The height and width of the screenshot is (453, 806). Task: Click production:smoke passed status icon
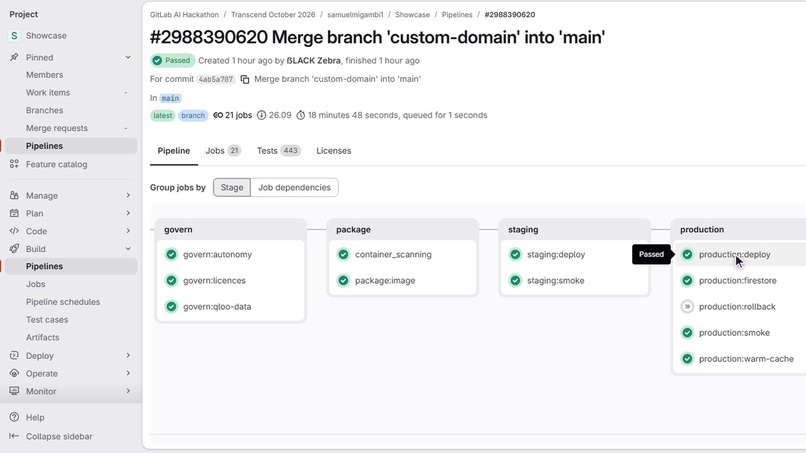coord(687,333)
